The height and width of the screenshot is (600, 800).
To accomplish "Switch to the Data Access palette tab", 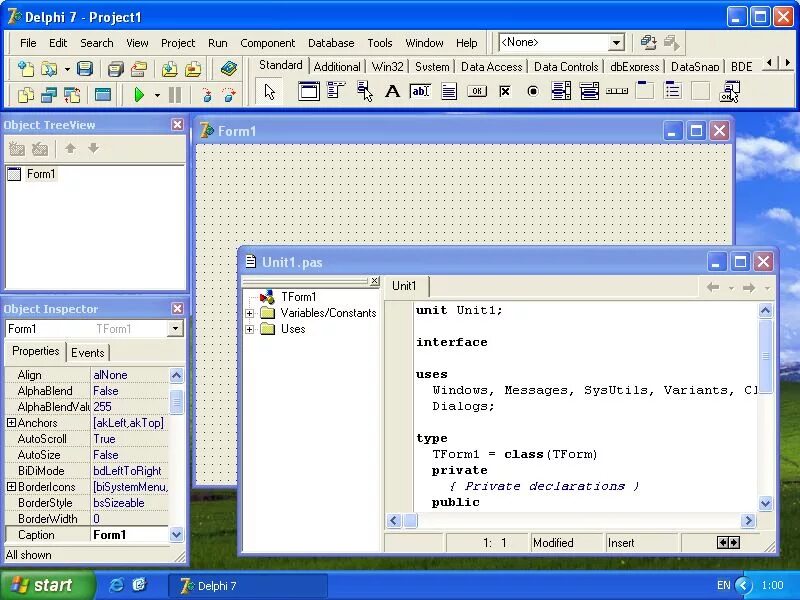I will (x=491, y=67).
